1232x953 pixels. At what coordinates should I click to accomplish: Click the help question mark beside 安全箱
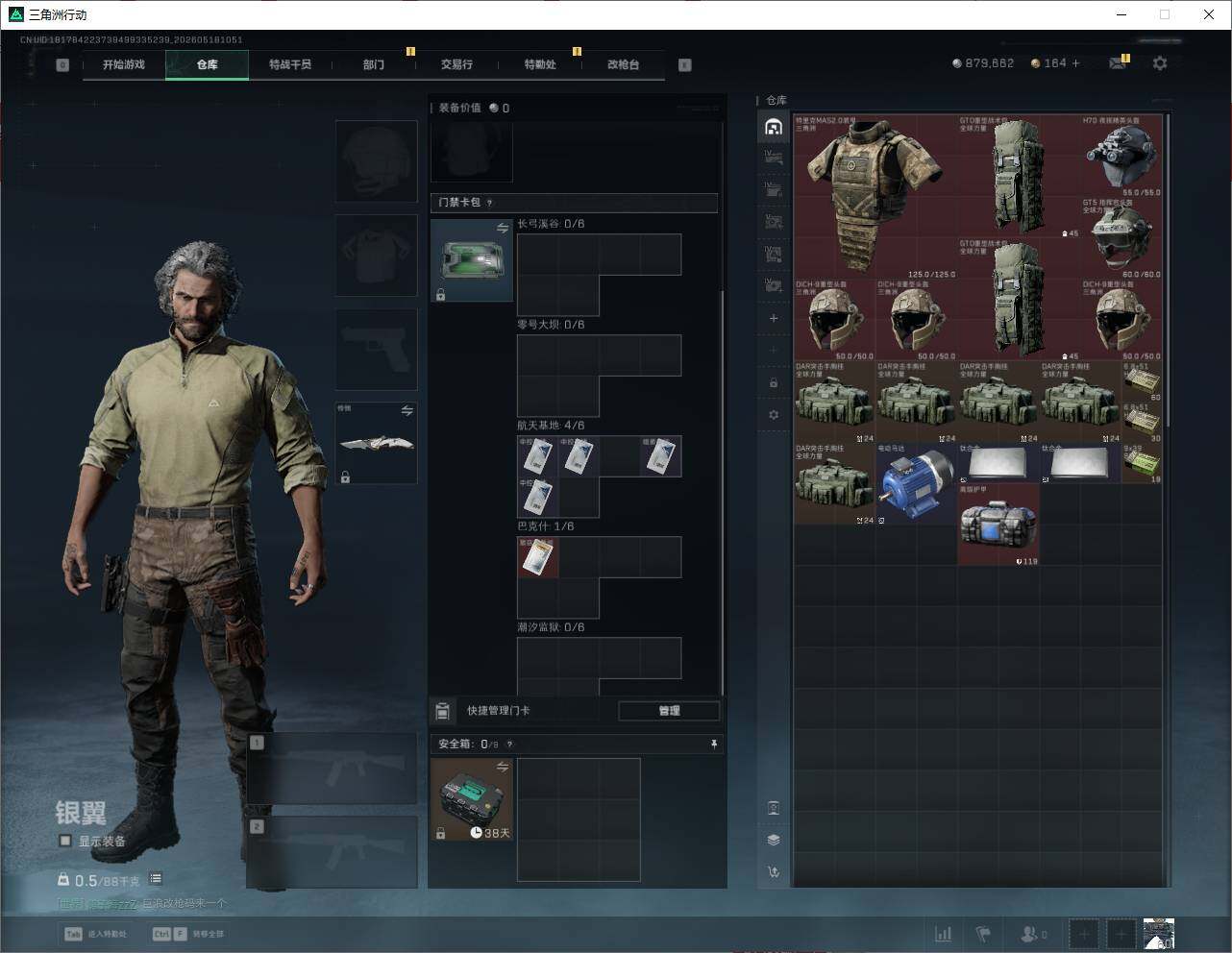pos(509,744)
